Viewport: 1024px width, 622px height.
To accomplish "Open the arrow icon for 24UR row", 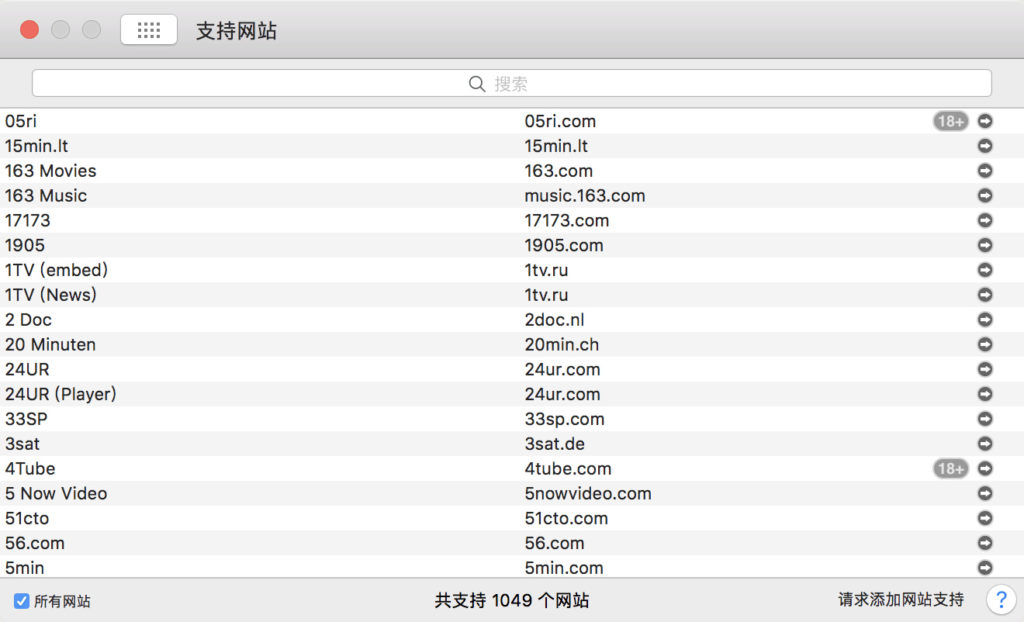I will coord(985,369).
